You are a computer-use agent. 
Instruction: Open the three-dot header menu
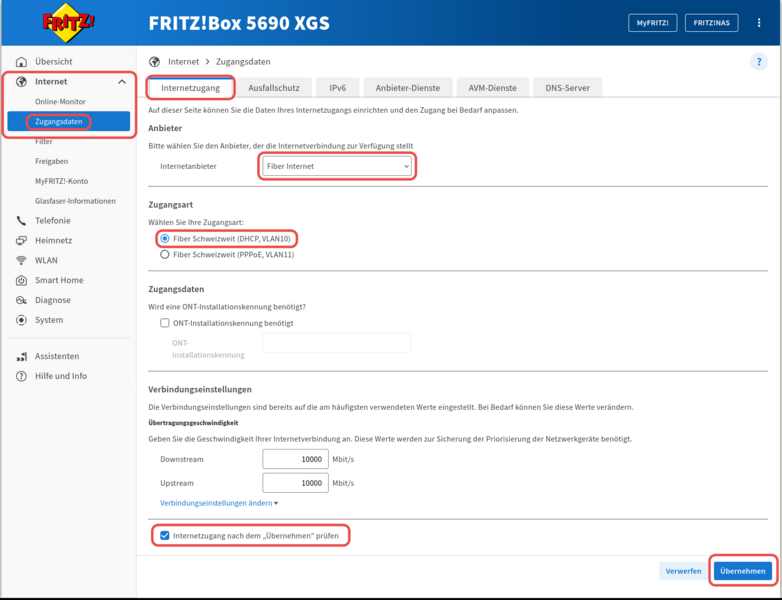pyautogui.click(x=759, y=23)
